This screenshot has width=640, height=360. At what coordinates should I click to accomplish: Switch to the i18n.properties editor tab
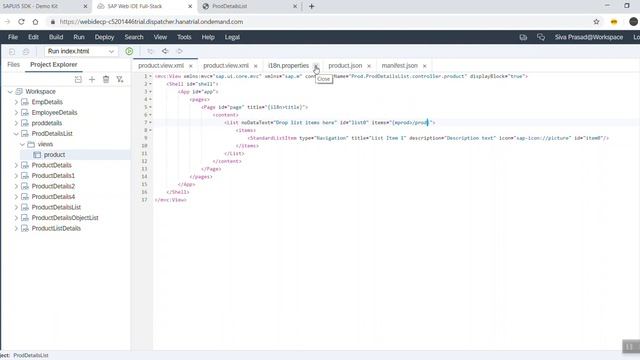288,66
